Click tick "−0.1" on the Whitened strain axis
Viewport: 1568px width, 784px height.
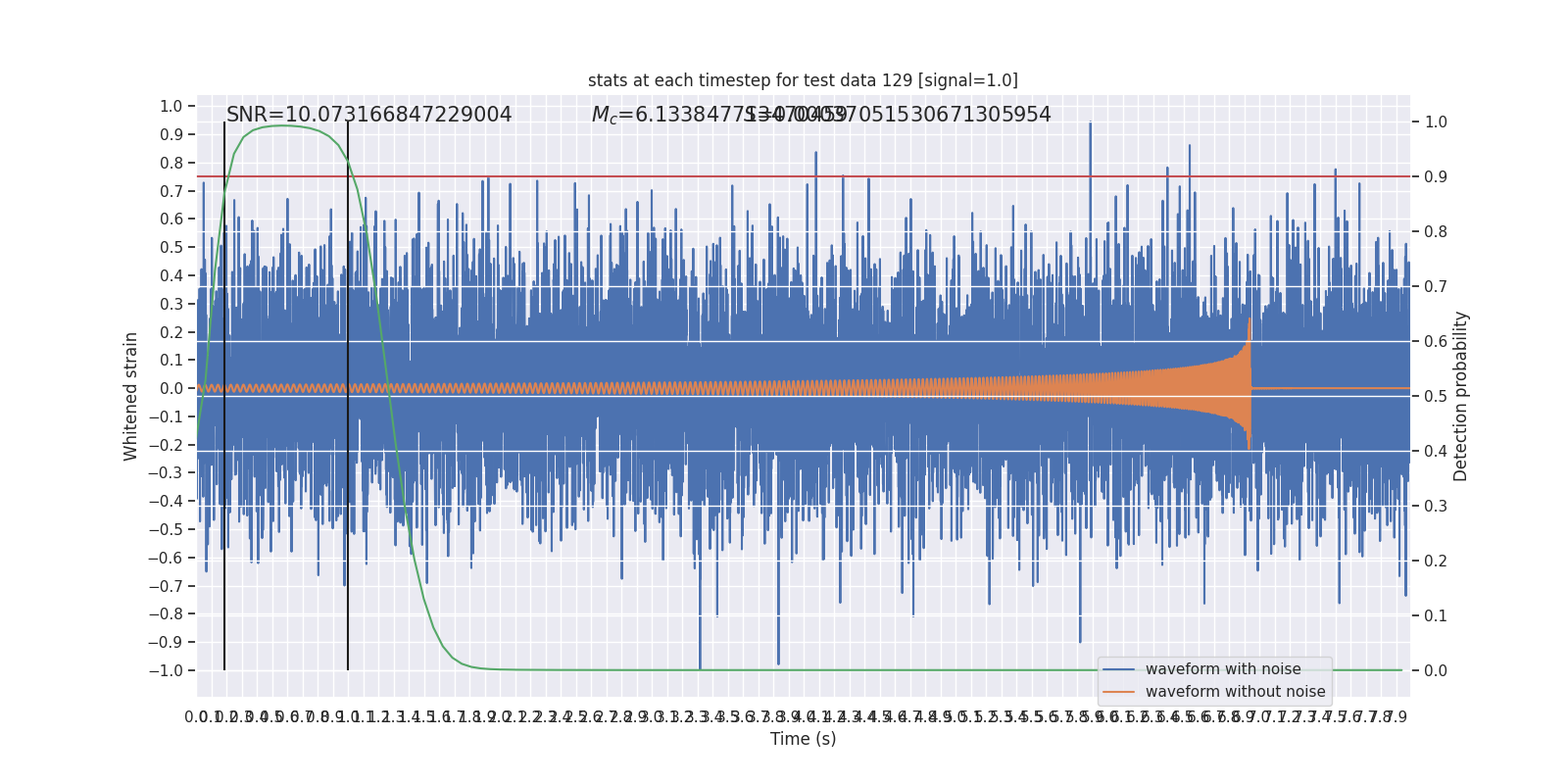coord(166,416)
